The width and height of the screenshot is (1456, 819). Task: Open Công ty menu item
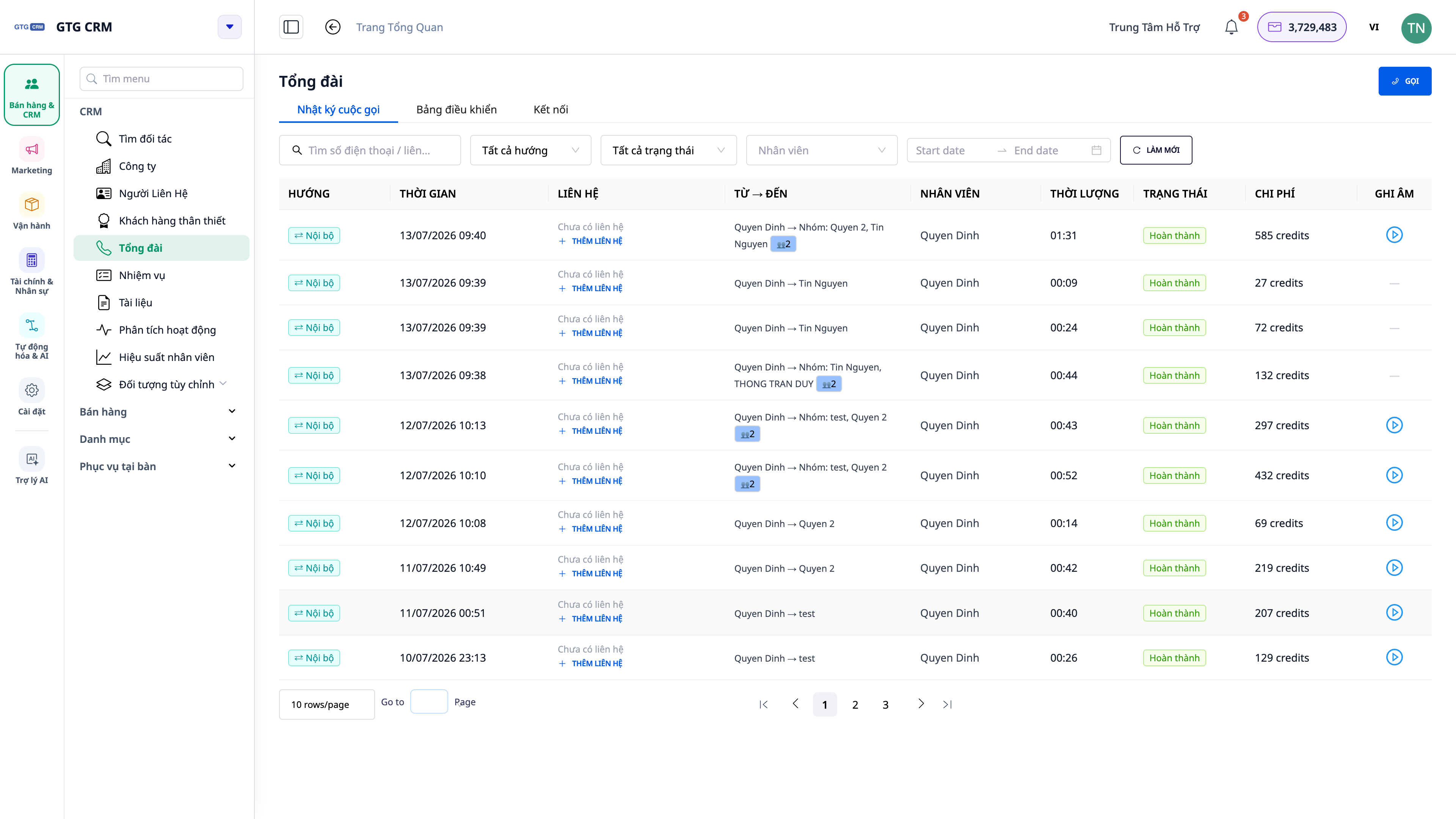[161, 166]
